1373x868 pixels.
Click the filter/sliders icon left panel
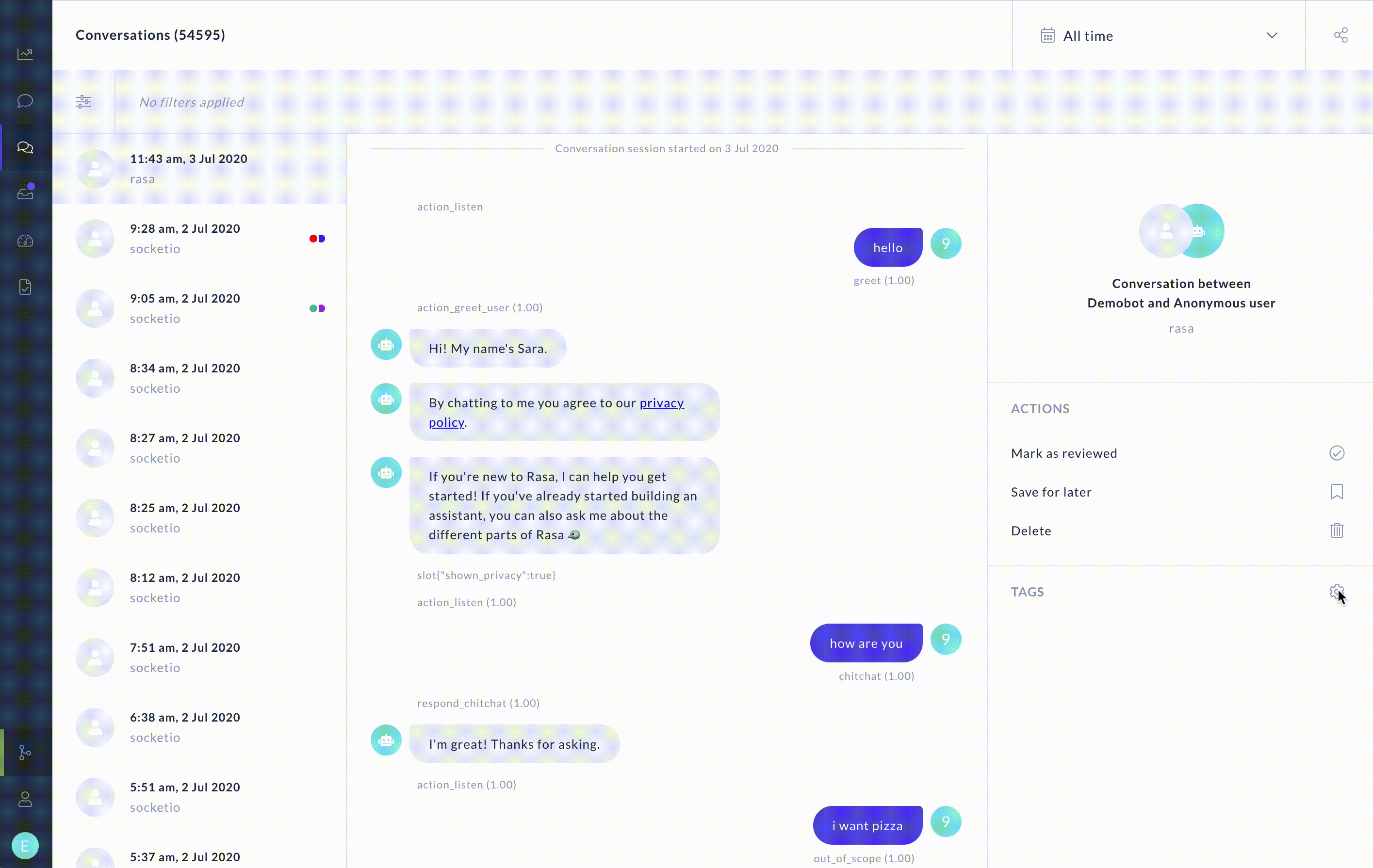pos(83,101)
